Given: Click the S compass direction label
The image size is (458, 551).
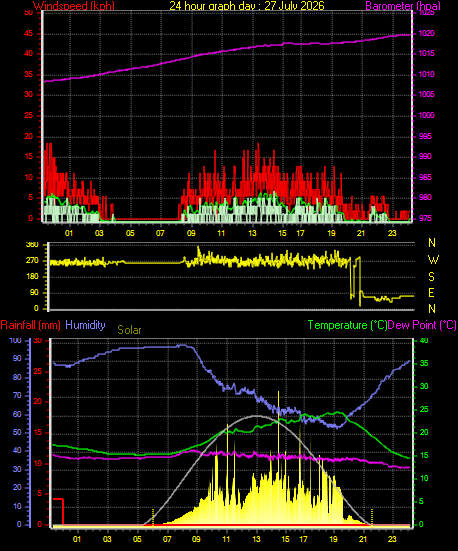Looking at the screenshot, I should point(432,277).
